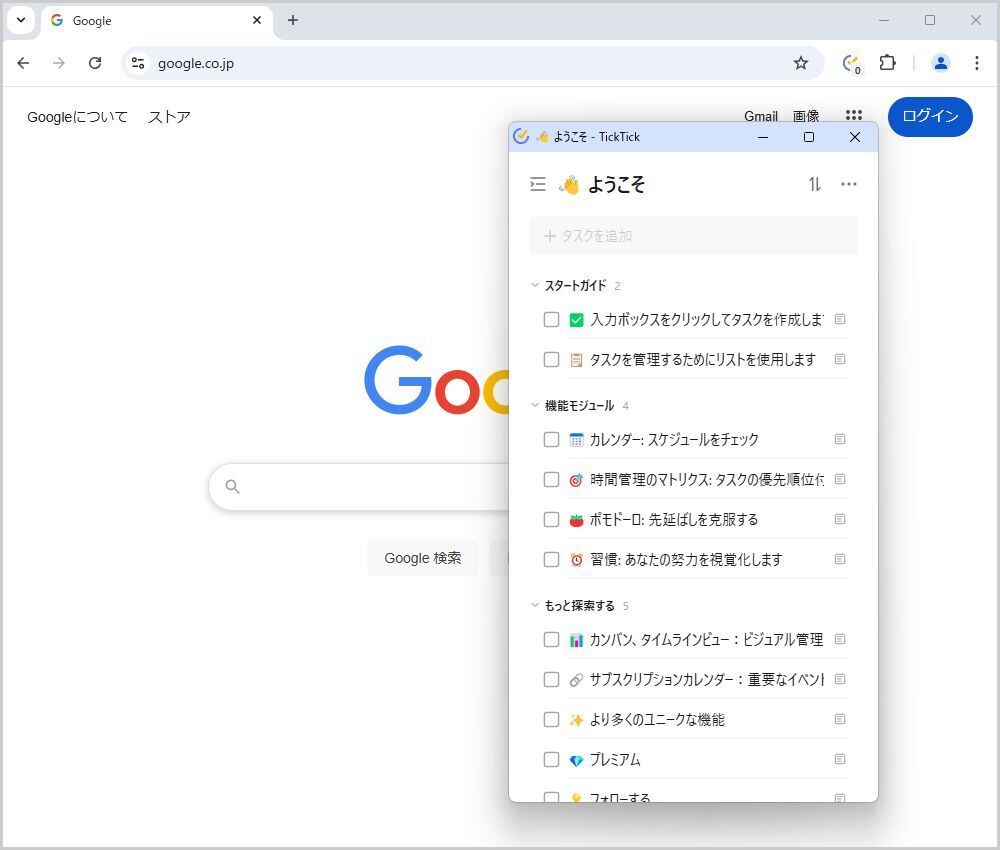
Task: Open the より多くのユニークな機能 task text
Action: [657, 720]
